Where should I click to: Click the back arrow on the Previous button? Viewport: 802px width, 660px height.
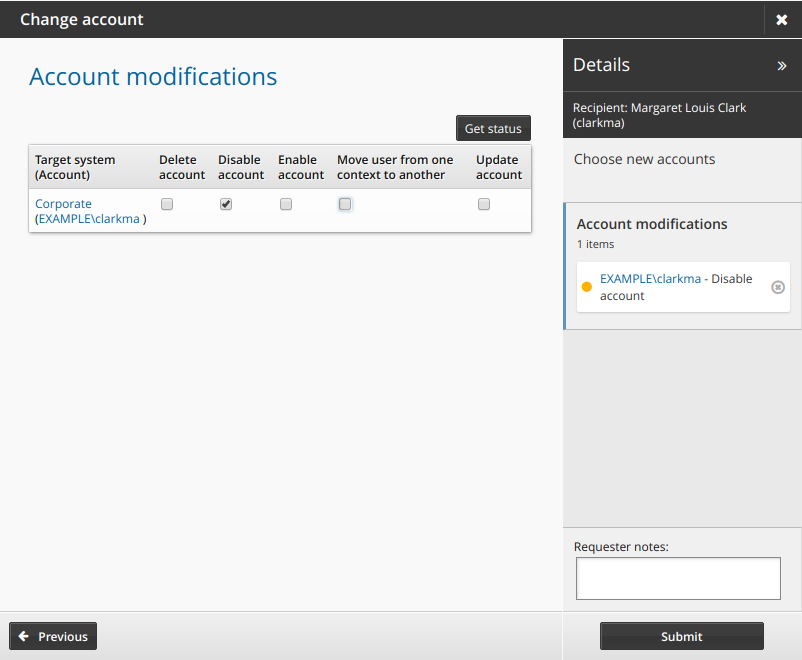23,636
